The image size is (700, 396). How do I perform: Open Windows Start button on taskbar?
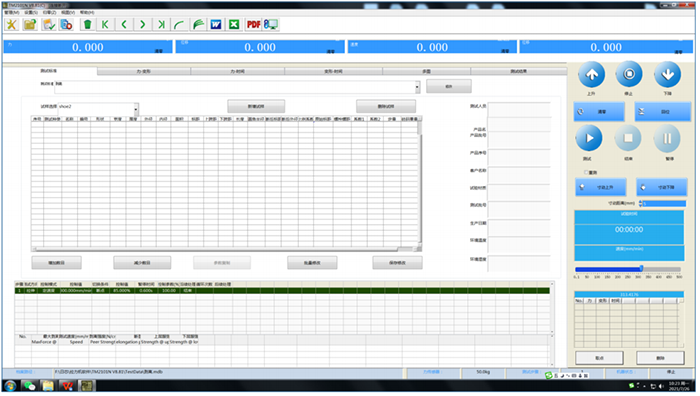[10, 386]
